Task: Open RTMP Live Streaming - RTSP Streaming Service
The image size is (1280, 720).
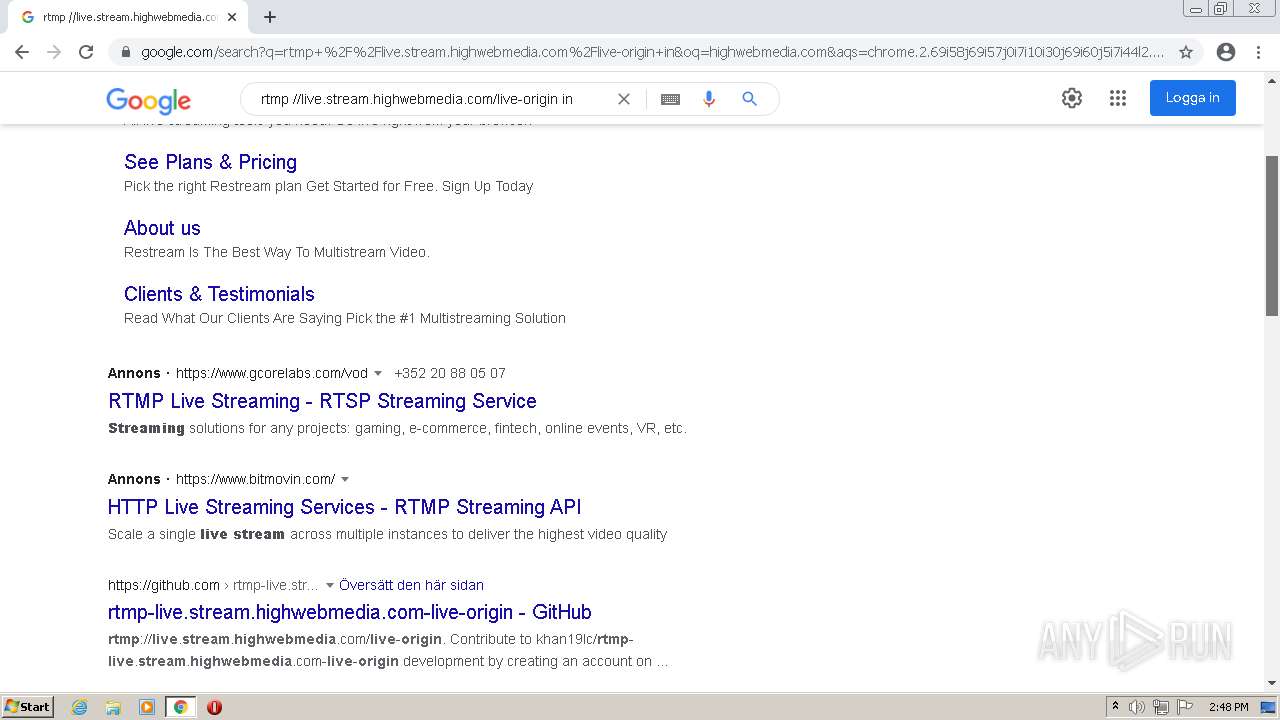Action: click(x=322, y=401)
